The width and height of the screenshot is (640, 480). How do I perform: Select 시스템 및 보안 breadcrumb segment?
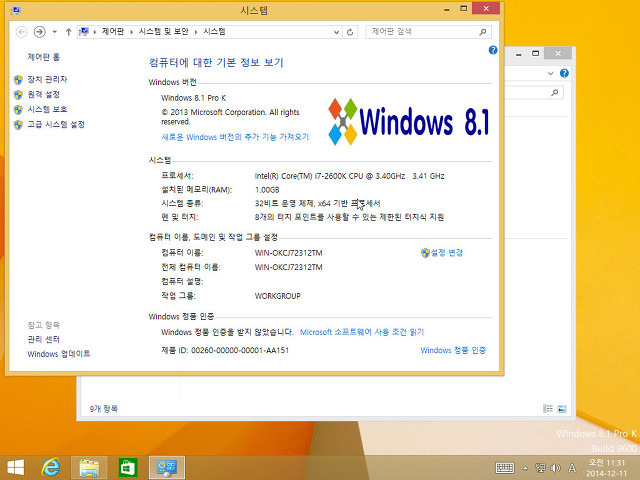click(164, 31)
